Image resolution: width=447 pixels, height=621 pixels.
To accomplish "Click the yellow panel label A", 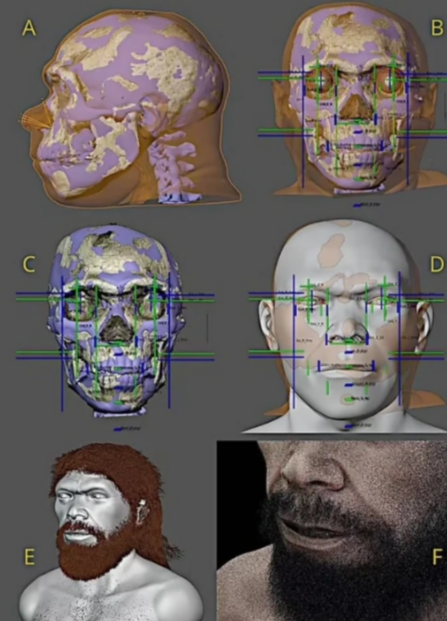I will [x=29, y=28].
